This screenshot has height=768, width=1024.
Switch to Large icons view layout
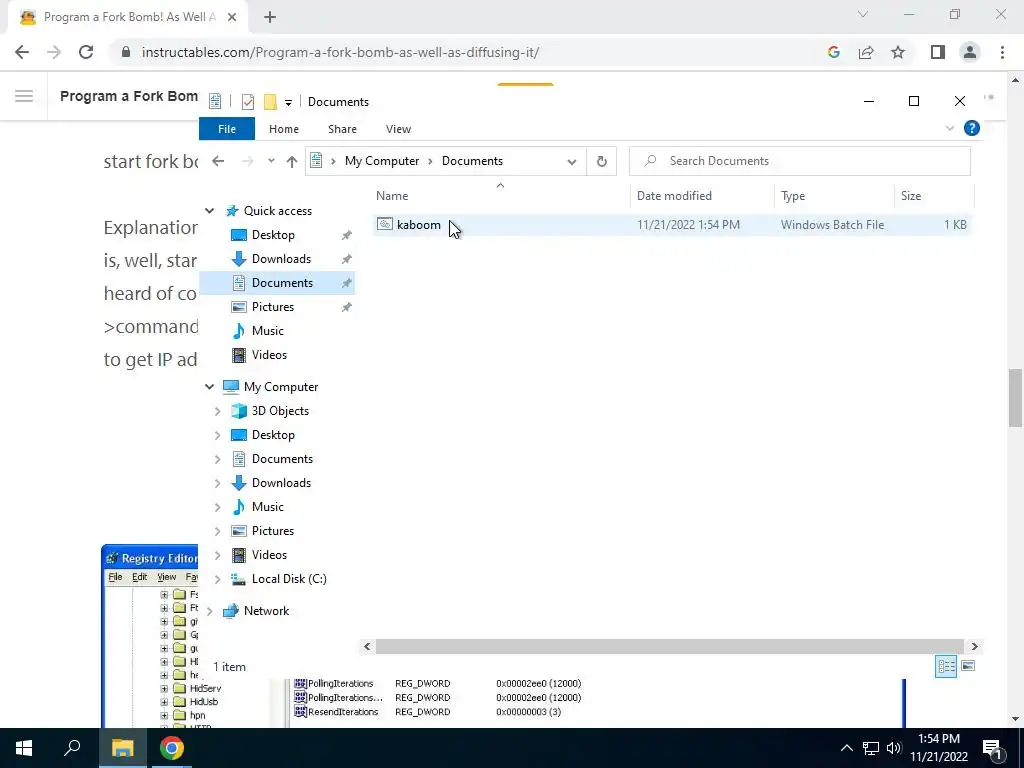point(968,666)
